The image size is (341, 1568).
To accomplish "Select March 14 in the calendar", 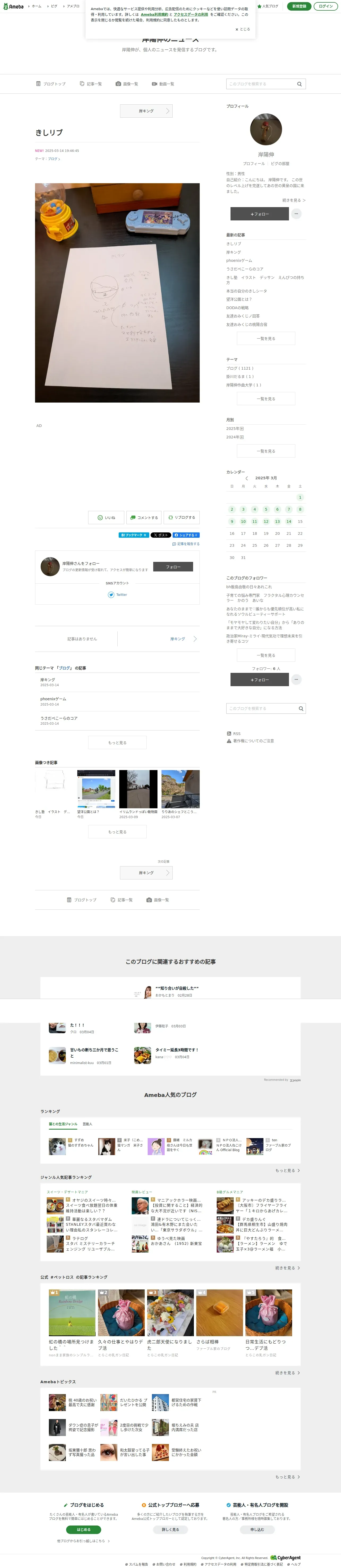I will pyautogui.click(x=289, y=522).
